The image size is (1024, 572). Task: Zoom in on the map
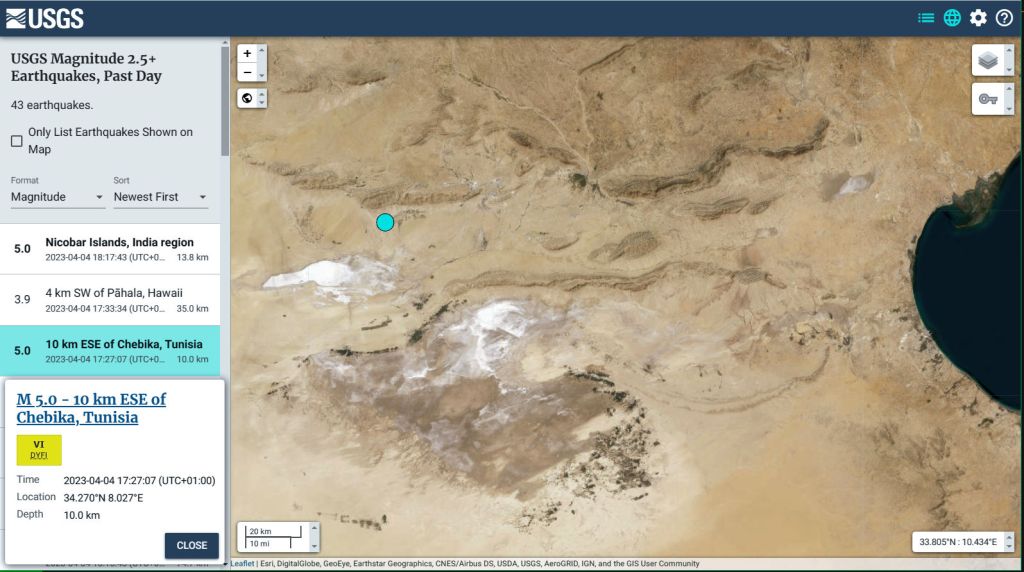[247, 53]
